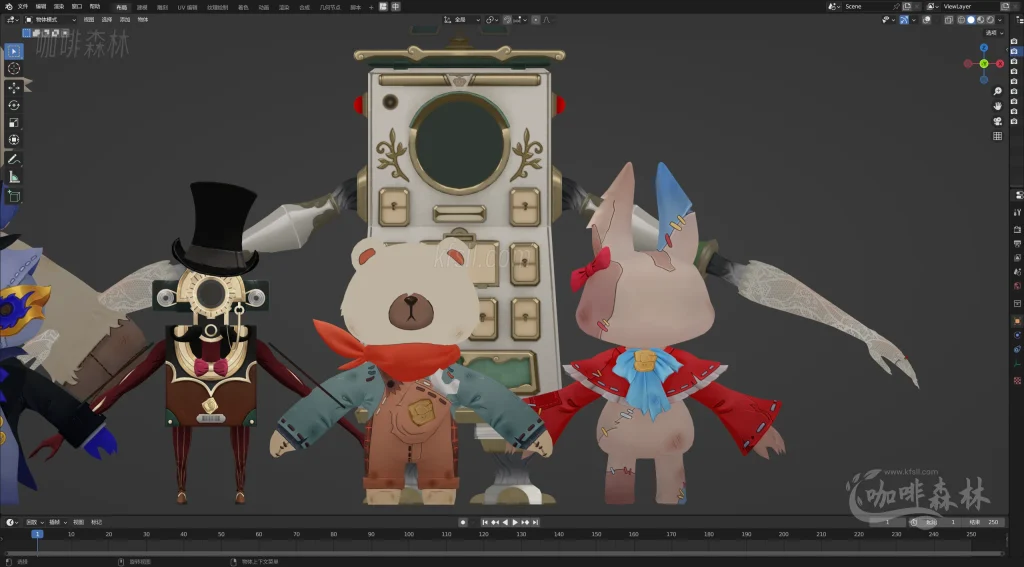Switch perspective/orthographic with the grid gizmo
Image resolution: width=1024 pixels, height=567 pixels.
tap(997, 136)
